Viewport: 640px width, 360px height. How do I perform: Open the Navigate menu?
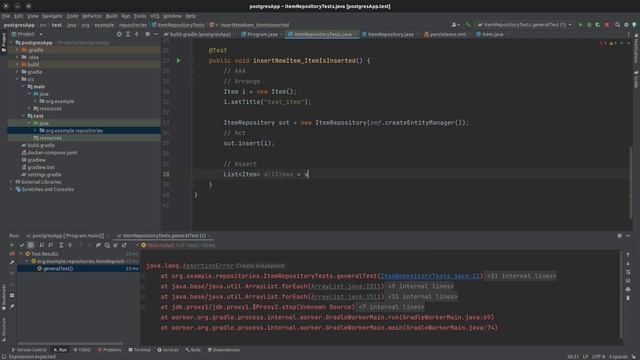(x=52, y=16)
